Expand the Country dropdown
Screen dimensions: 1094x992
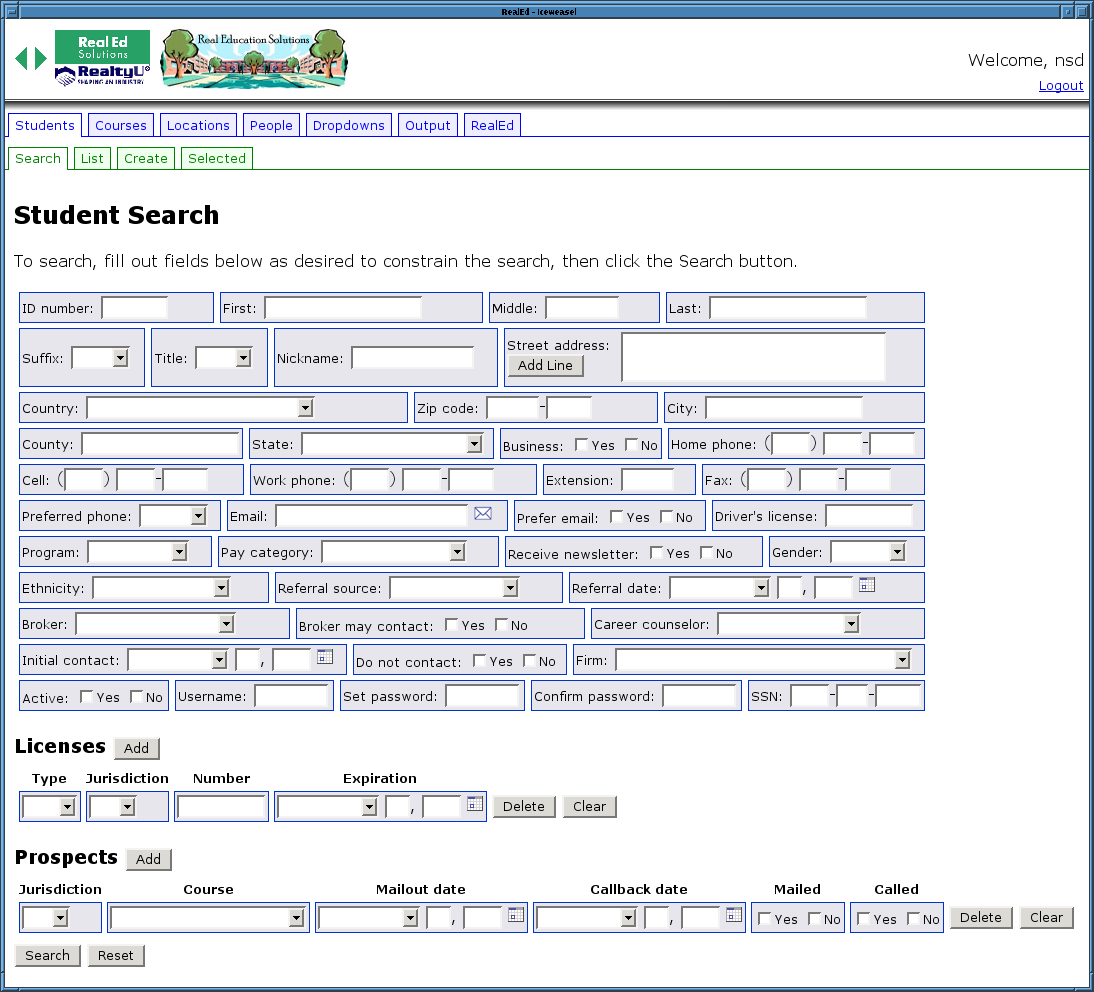click(x=305, y=408)
